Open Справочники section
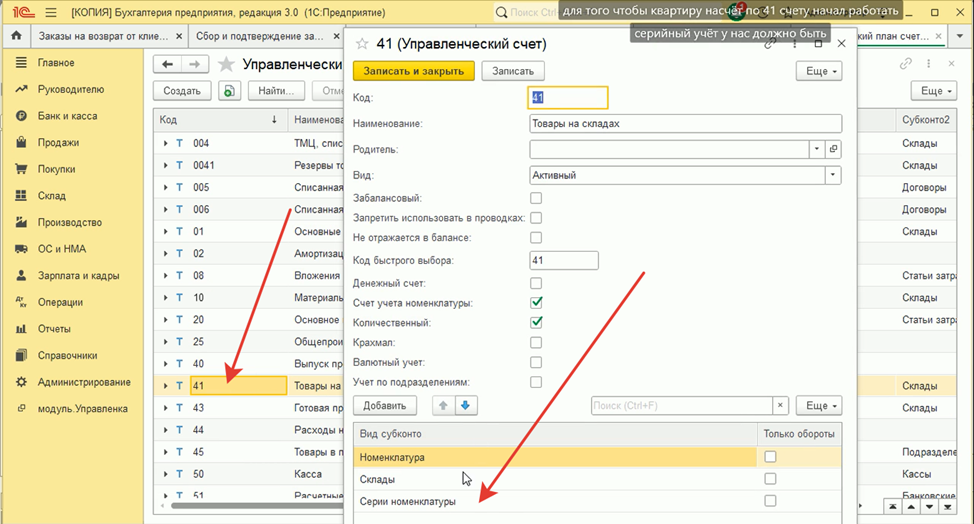This screenshot has width=974, height=524. click(x=68, y=356)
